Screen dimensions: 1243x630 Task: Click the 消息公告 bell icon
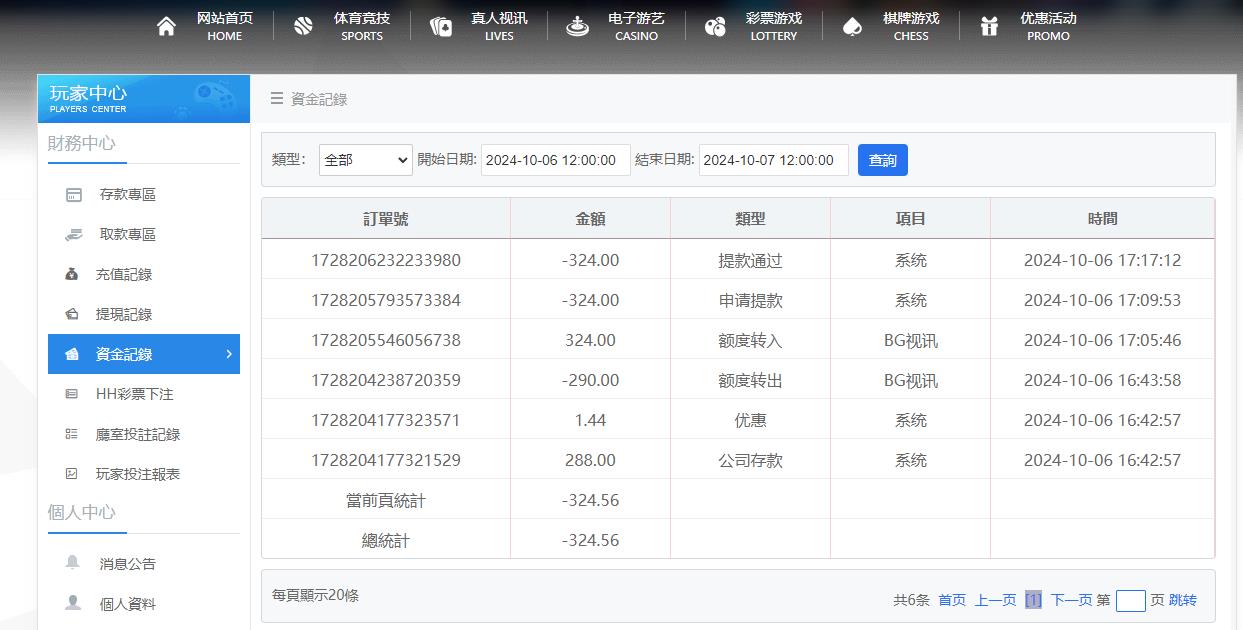72,563
